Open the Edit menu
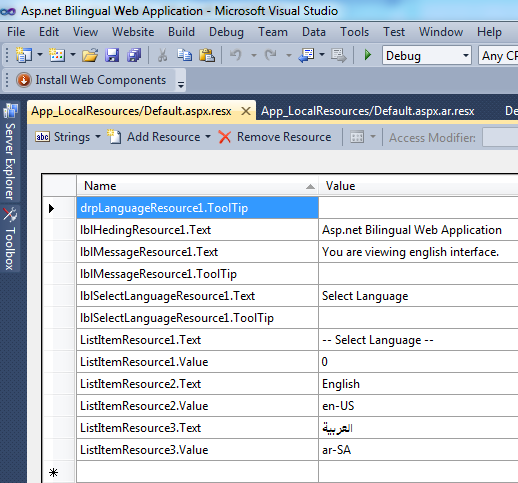Screen dimensions: 518x483 coord(49,32)
